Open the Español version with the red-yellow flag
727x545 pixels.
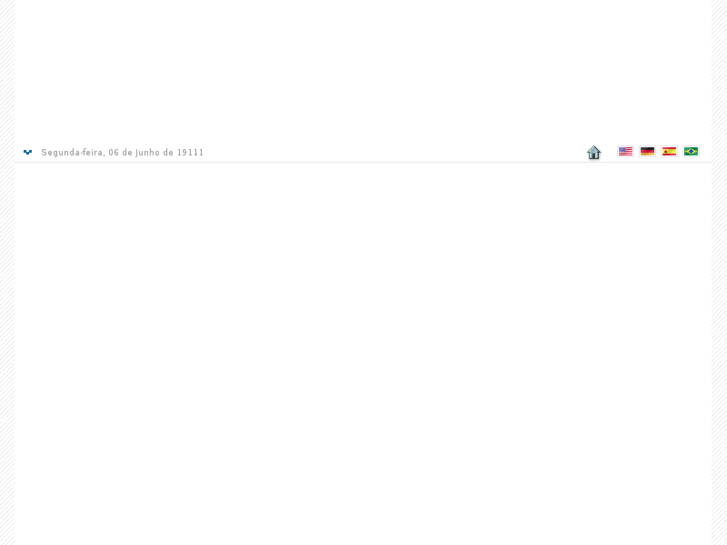(669, 151)
